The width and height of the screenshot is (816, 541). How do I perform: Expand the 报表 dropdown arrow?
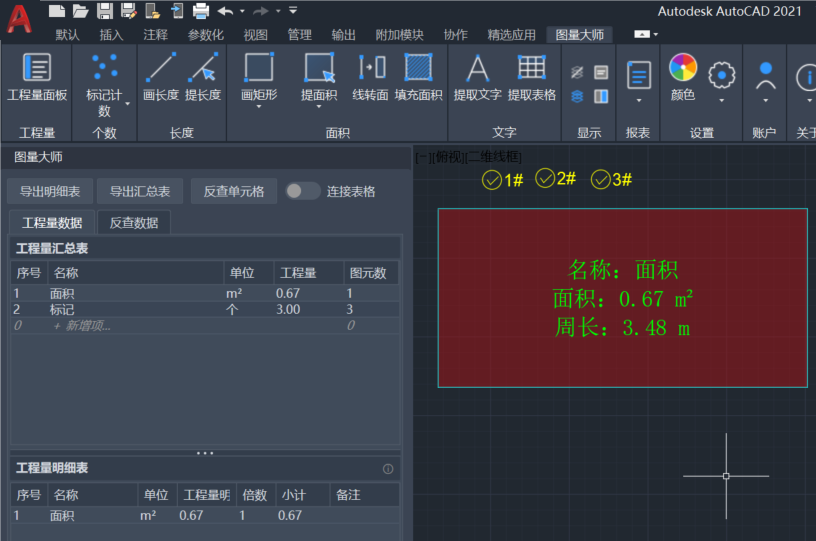click(639, 100)
